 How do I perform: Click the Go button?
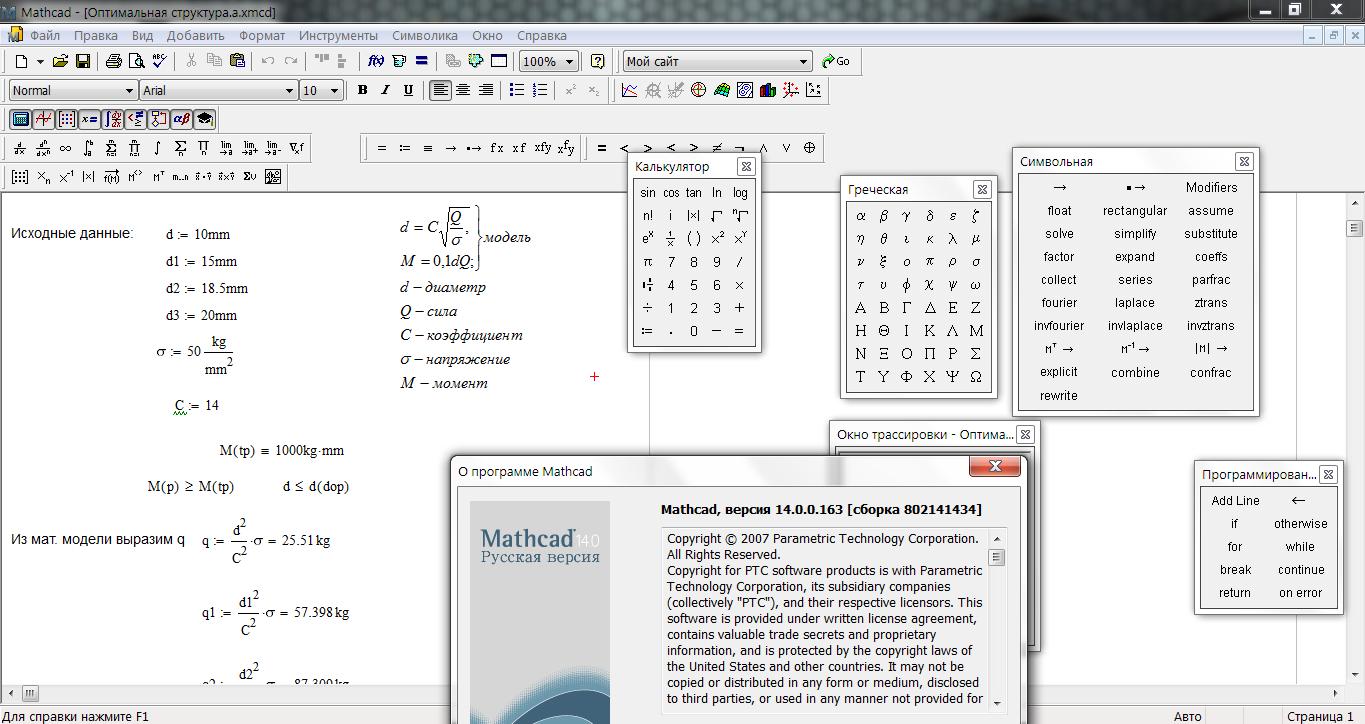pyautogui.click(x=836, y=61)
